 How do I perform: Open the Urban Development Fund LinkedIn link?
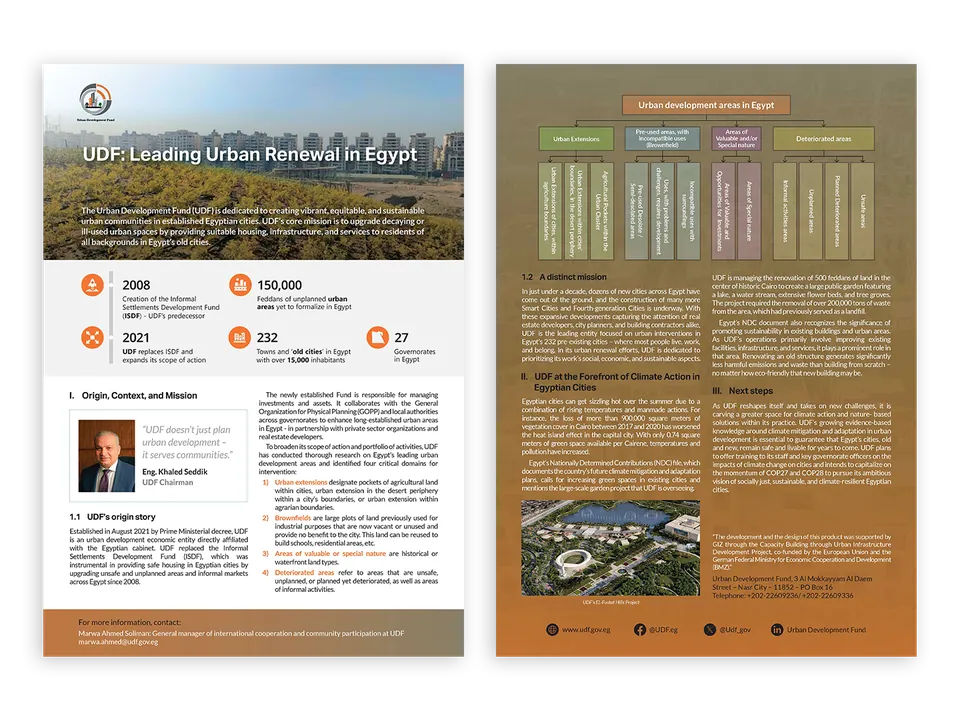[x=826, y=629]
